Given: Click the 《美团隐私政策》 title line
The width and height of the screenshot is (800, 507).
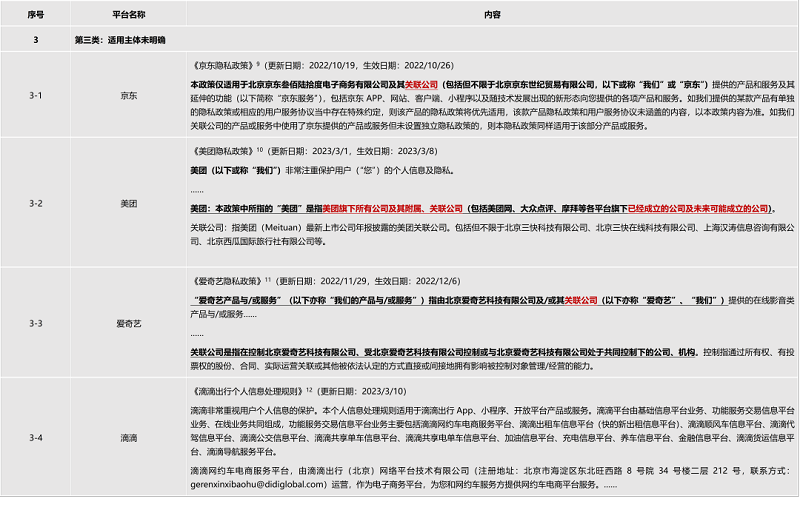Looking at the screenshot, I should (314, 151).
